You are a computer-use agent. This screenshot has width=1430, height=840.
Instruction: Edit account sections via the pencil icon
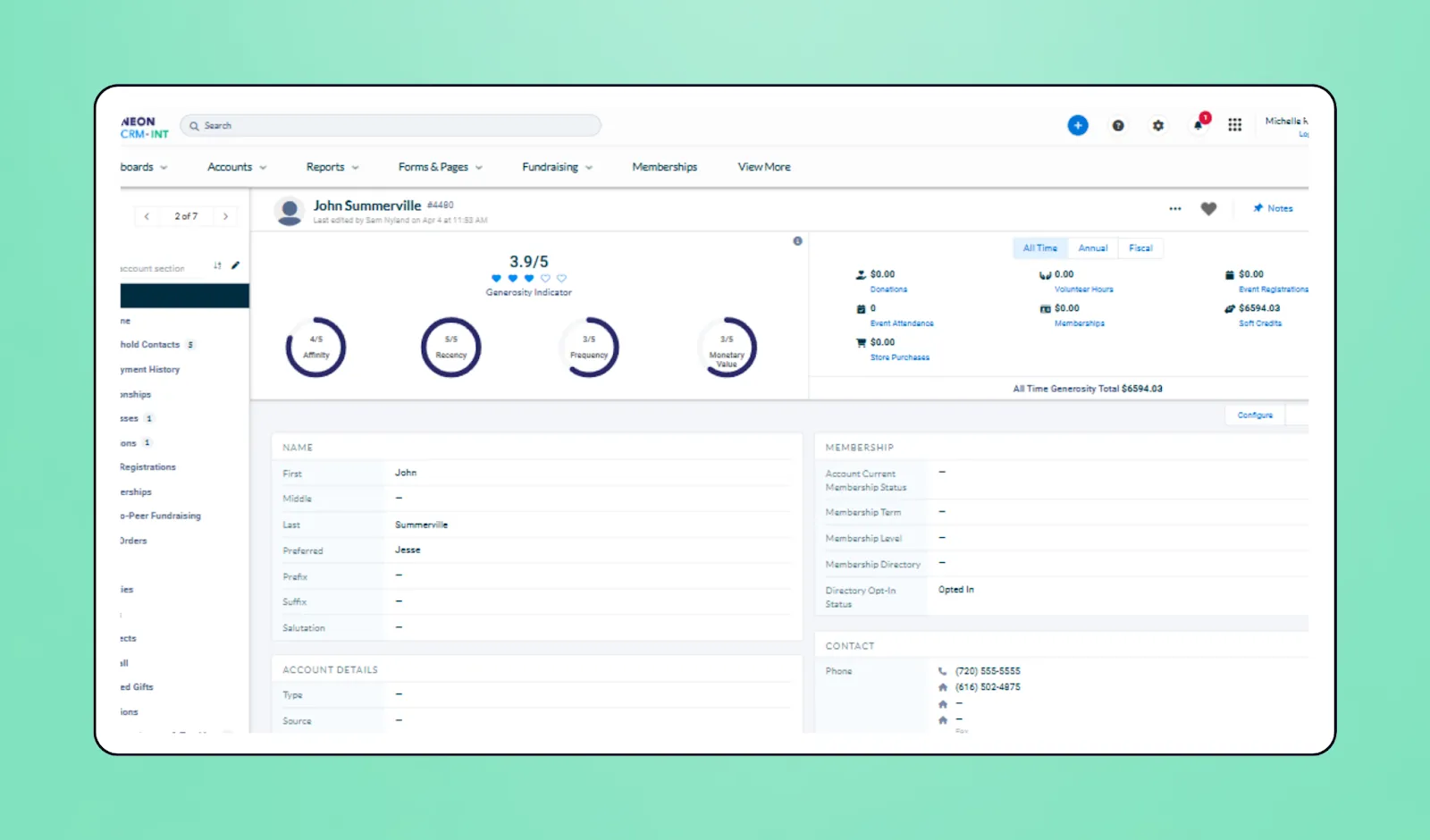[235, 265]
